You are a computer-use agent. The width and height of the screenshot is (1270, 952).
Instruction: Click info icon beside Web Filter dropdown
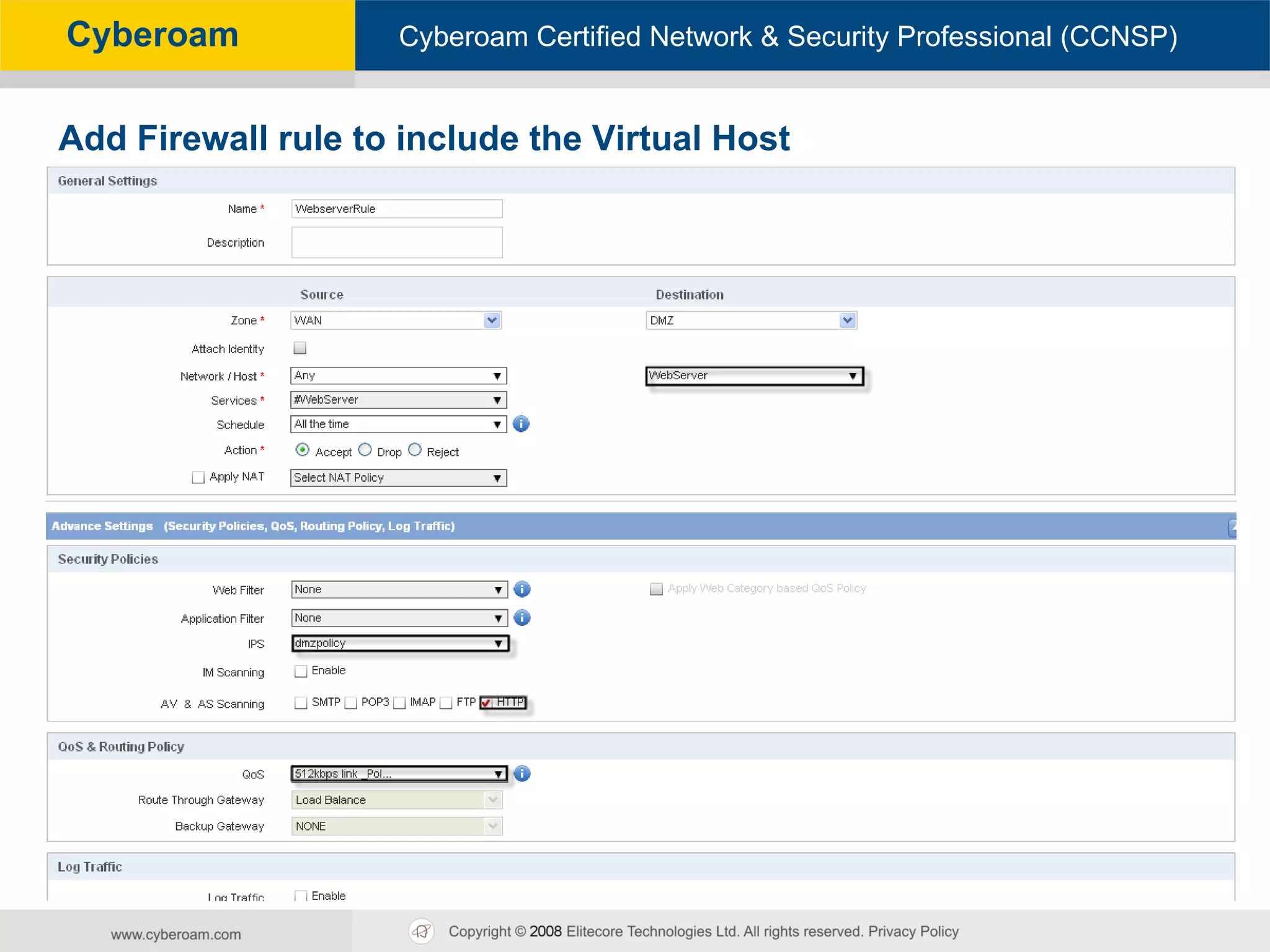pos(522,589)
